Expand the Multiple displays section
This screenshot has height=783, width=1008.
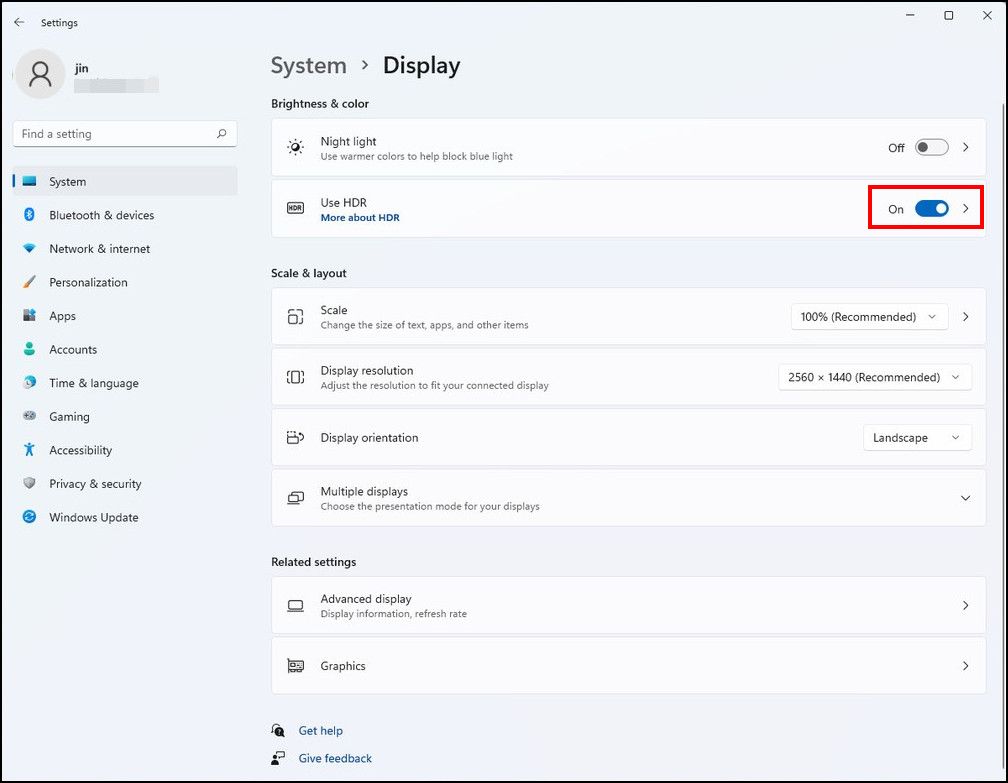pyautogui.click(x=965, y=498)
